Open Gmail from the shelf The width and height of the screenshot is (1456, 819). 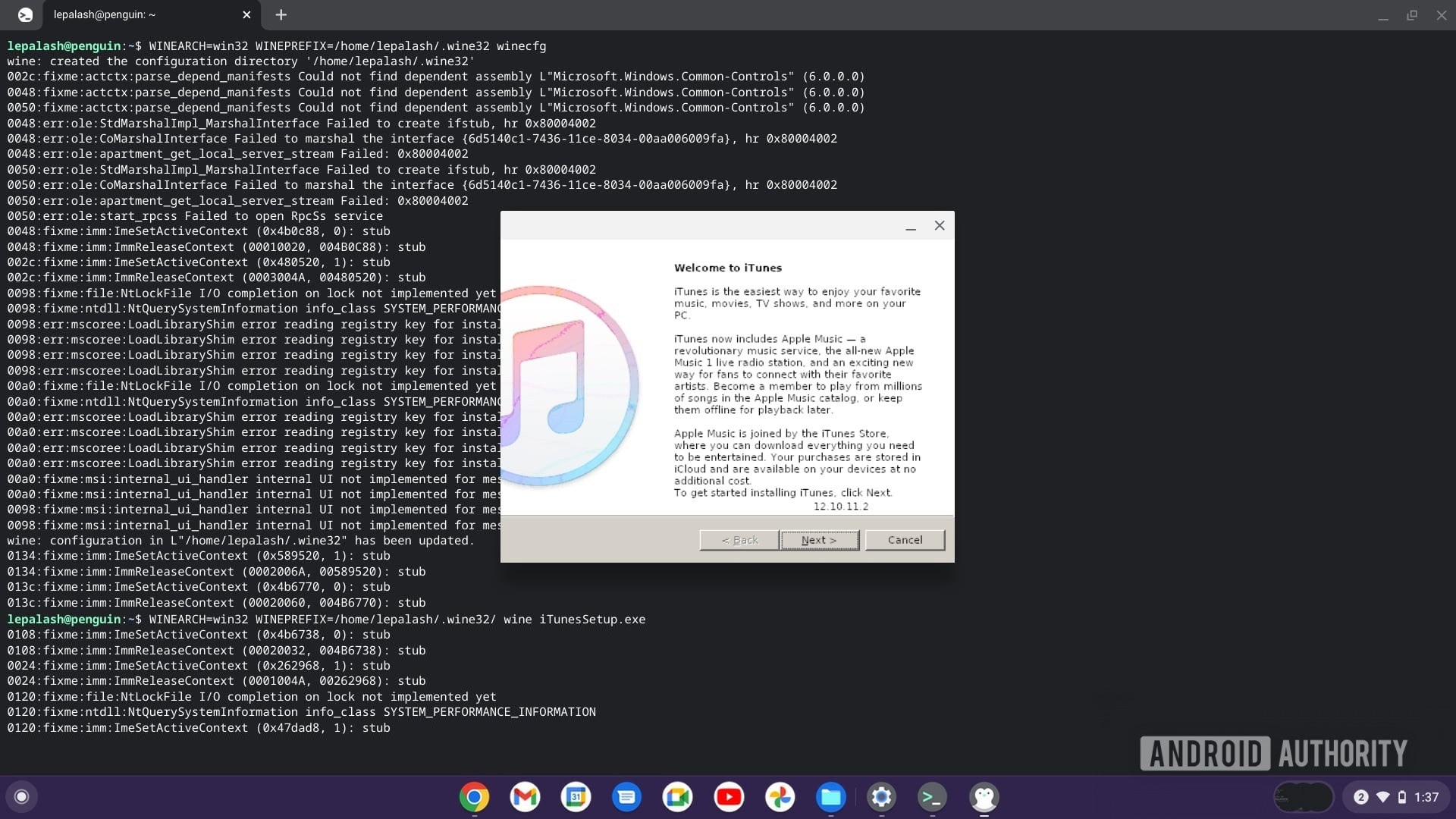(x=525, y=797)
